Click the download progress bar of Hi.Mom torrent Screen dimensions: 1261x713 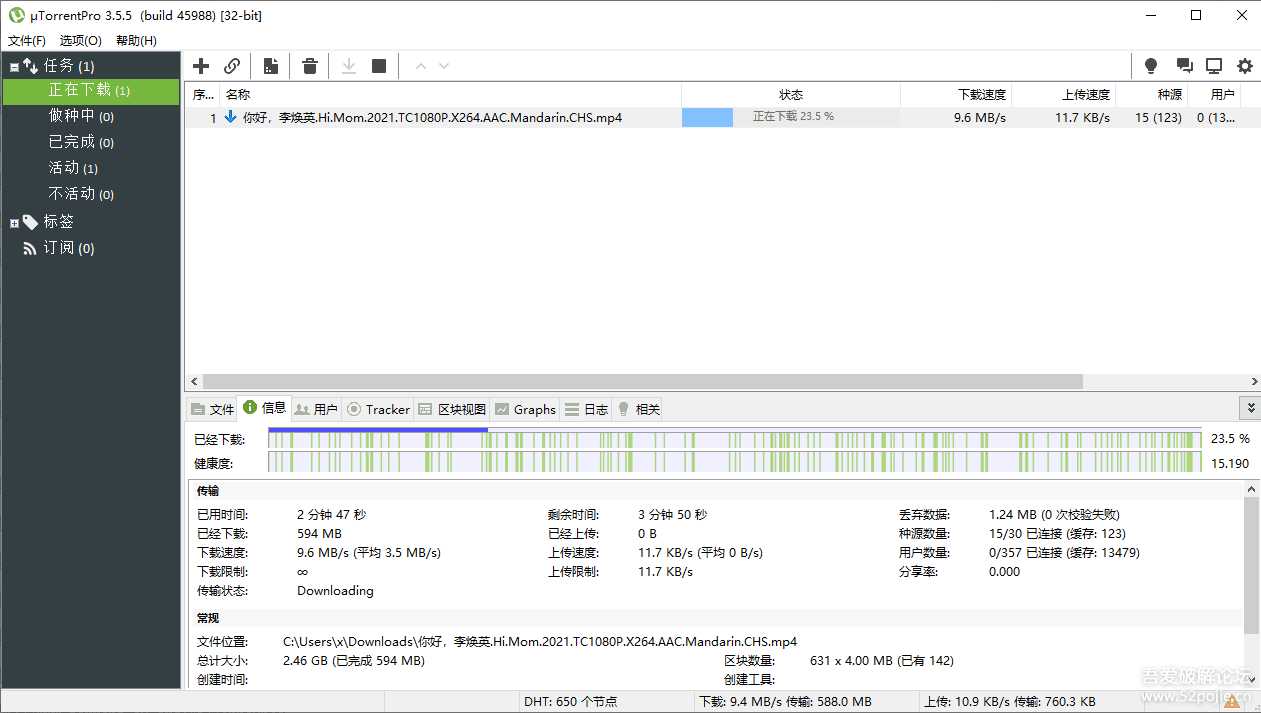tap(708, 117)
